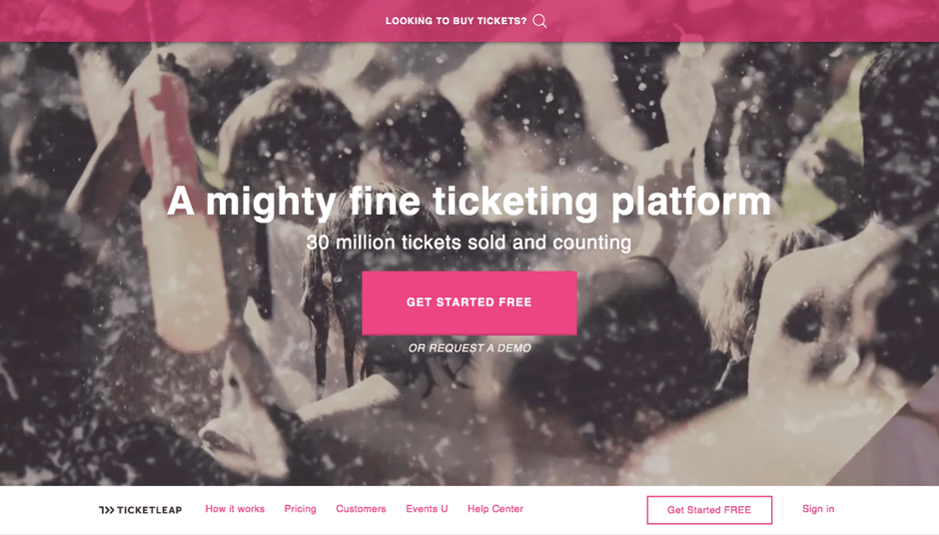Open the Customers navigation link
The height and width of the screenshot is (535, 939).
[x=361, y=509]
